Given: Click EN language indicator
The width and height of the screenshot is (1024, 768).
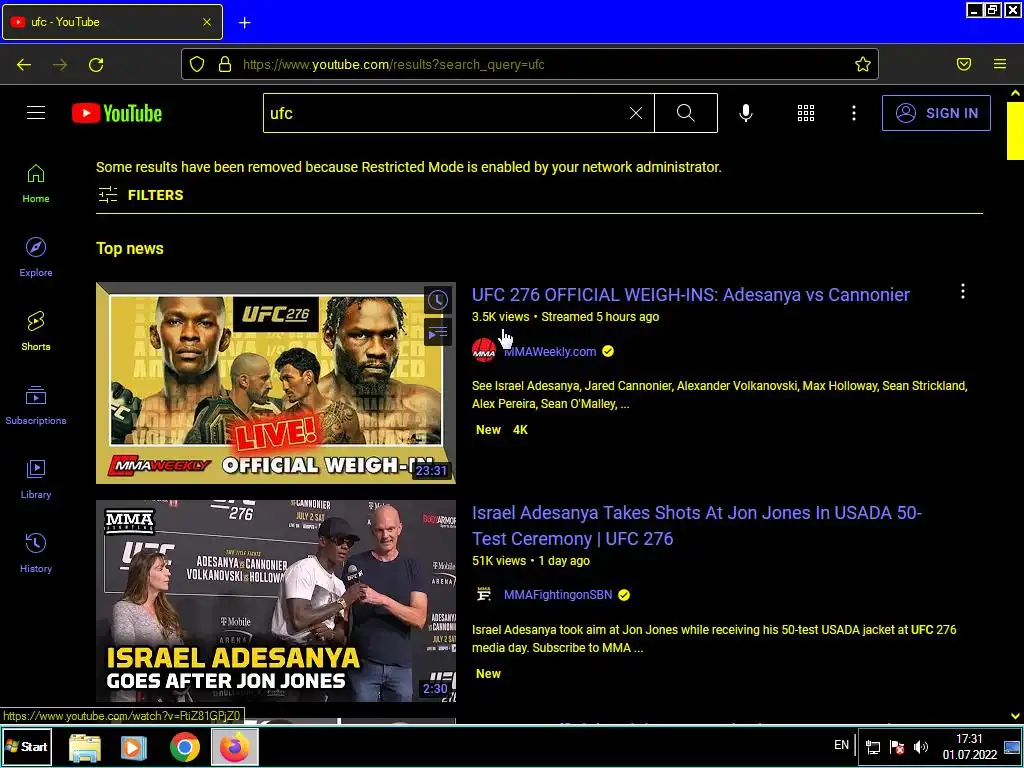Looking at the screenshot, I should 841,744.
